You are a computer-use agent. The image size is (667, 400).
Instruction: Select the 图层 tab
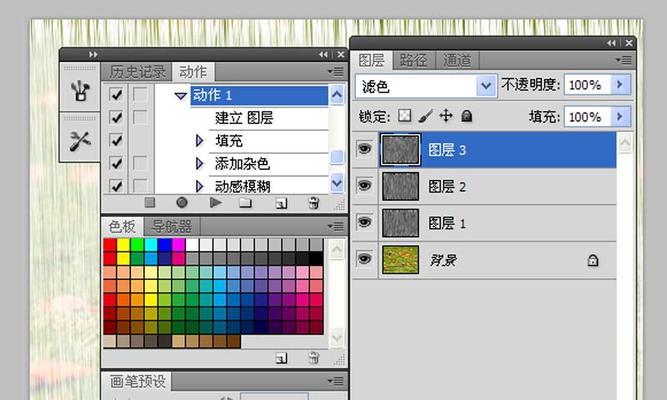(x=371, y=60)
